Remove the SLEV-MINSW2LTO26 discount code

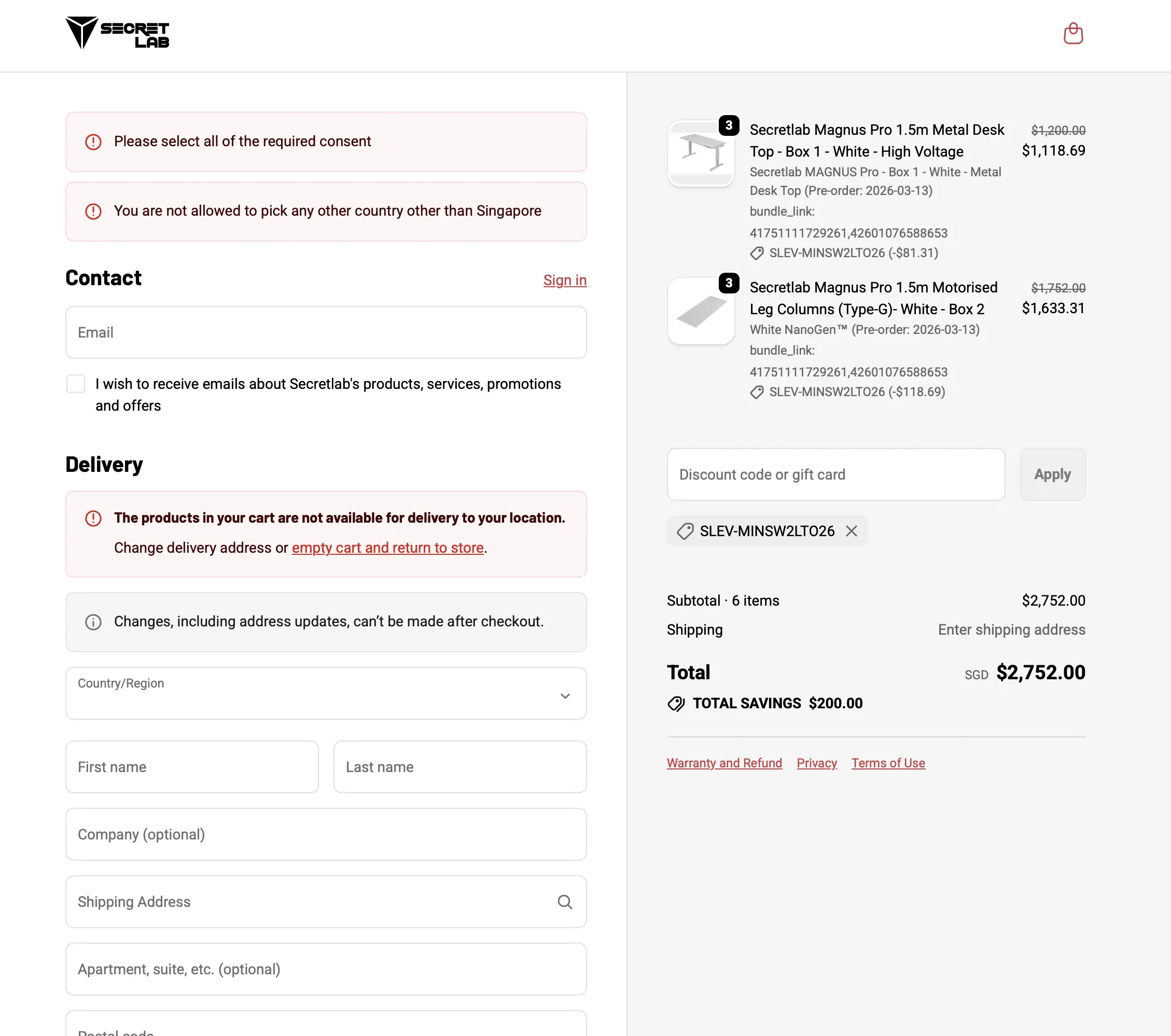[x=852, y=531]
